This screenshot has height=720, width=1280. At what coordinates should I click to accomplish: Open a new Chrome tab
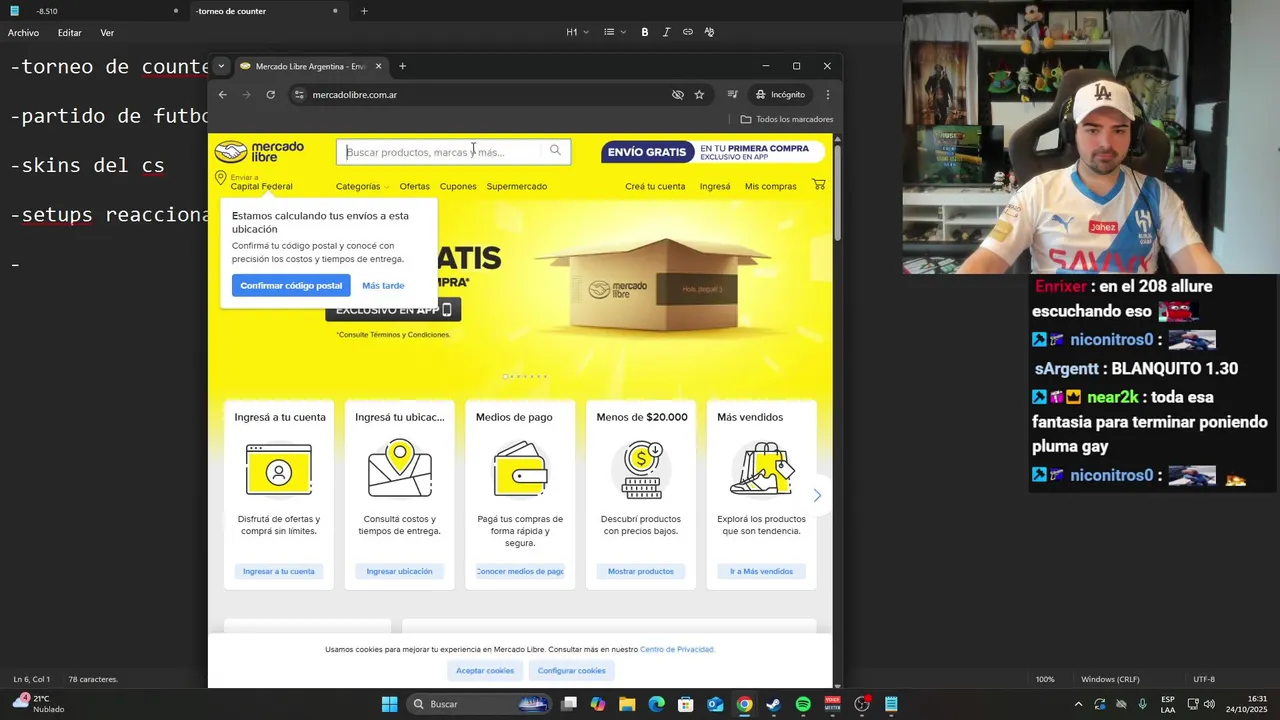pos(402,66)
